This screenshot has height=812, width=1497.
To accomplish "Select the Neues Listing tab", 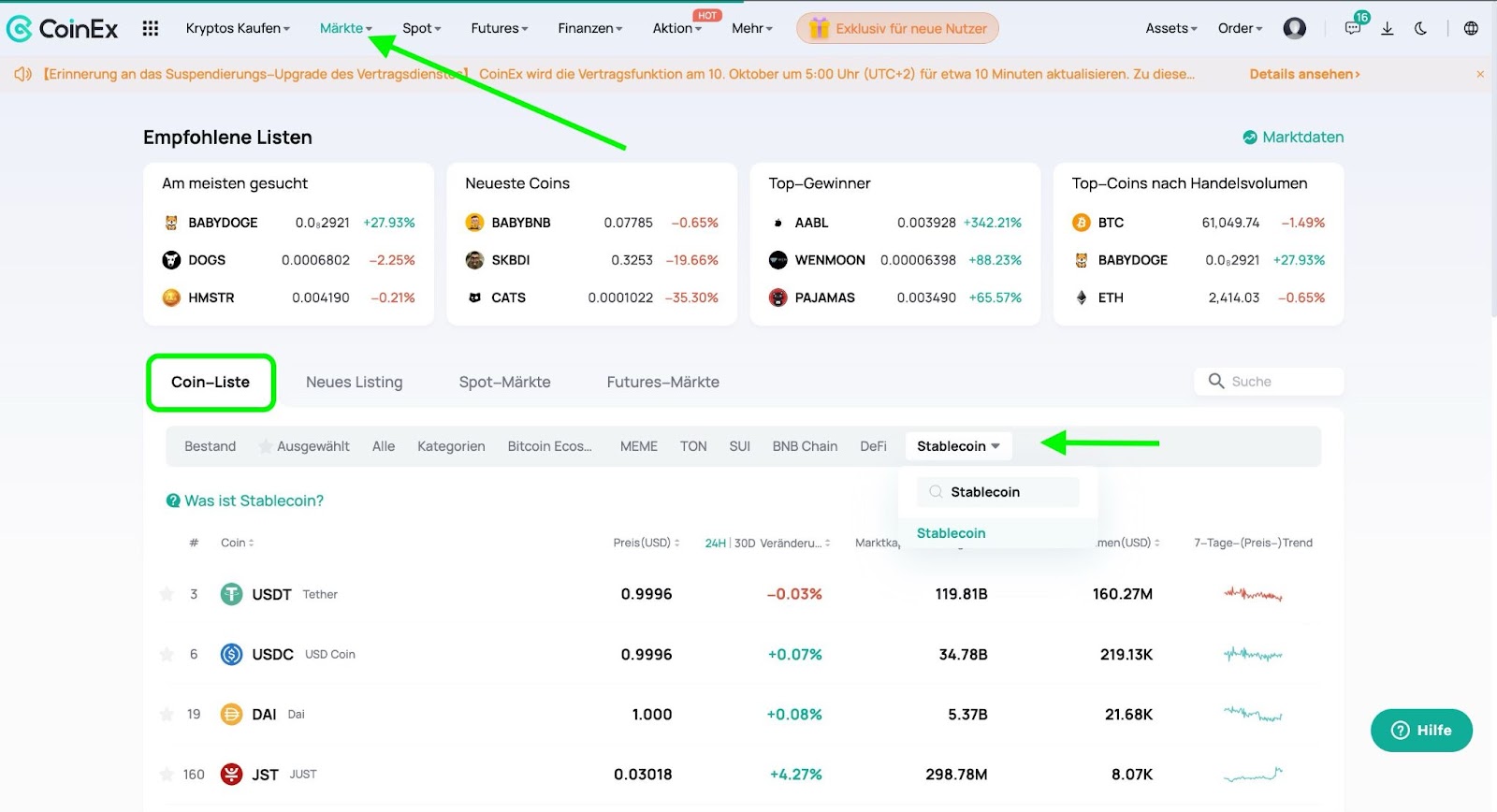I will pyautogui.click(x=354, y=382).
